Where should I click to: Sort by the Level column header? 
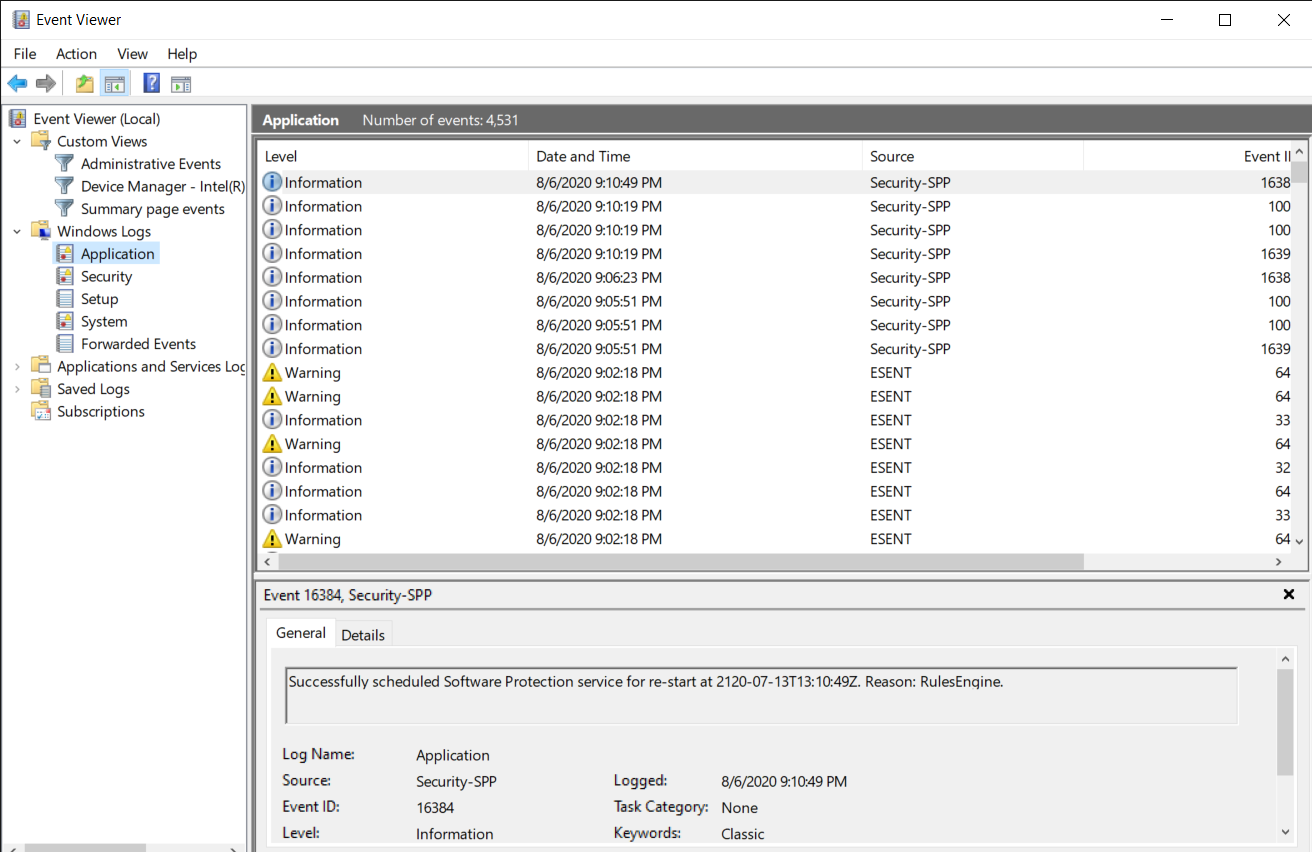(393, 156)
